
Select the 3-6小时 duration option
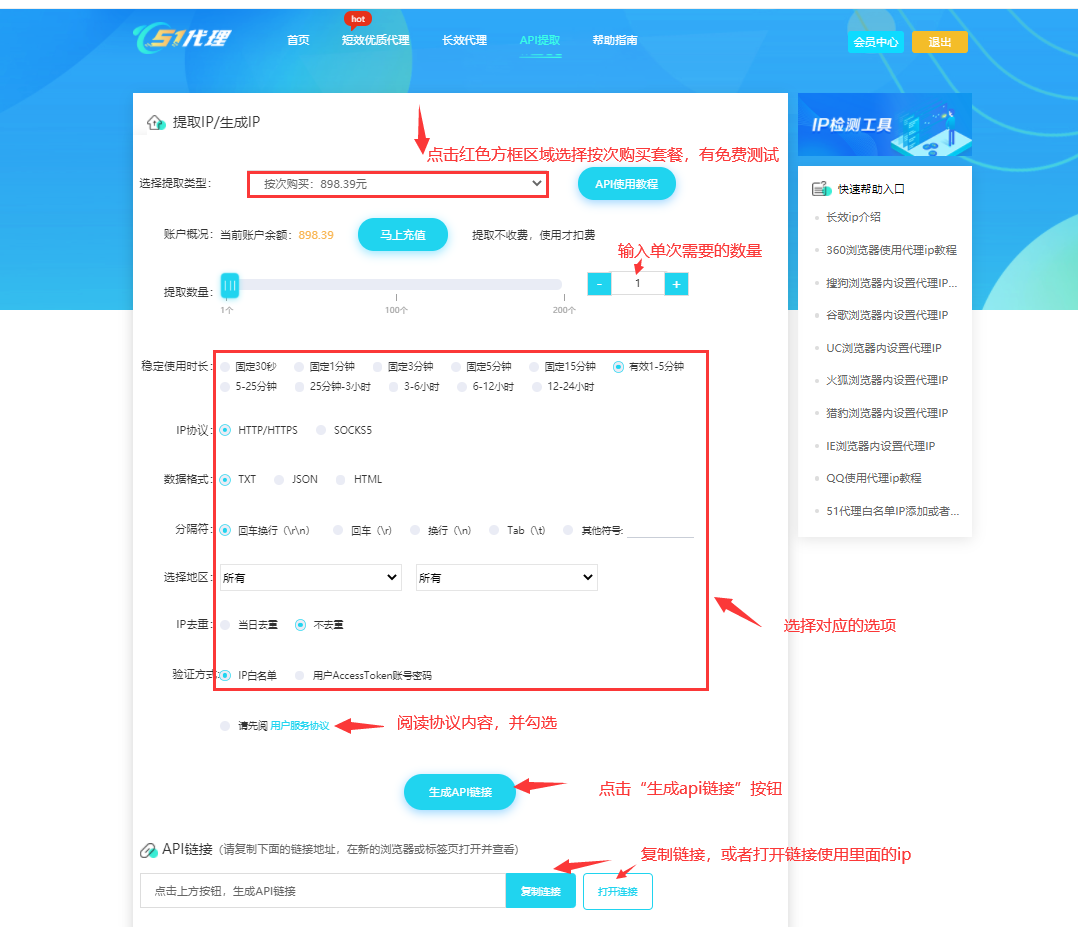[393, 387]
